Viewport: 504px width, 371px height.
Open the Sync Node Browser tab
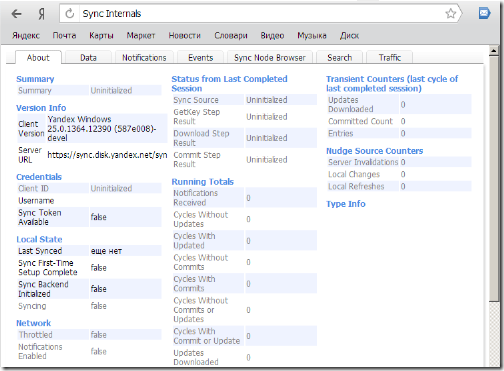tap(270, 58)
